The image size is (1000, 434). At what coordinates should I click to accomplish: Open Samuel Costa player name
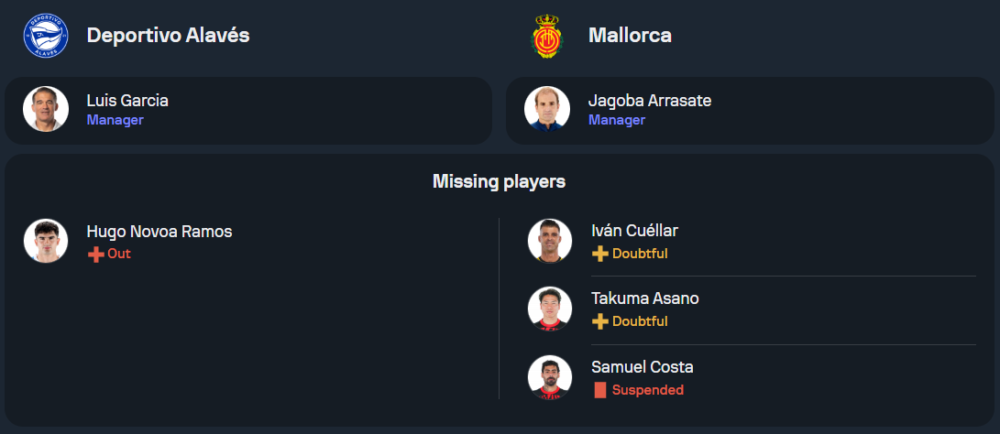(642, 367)
